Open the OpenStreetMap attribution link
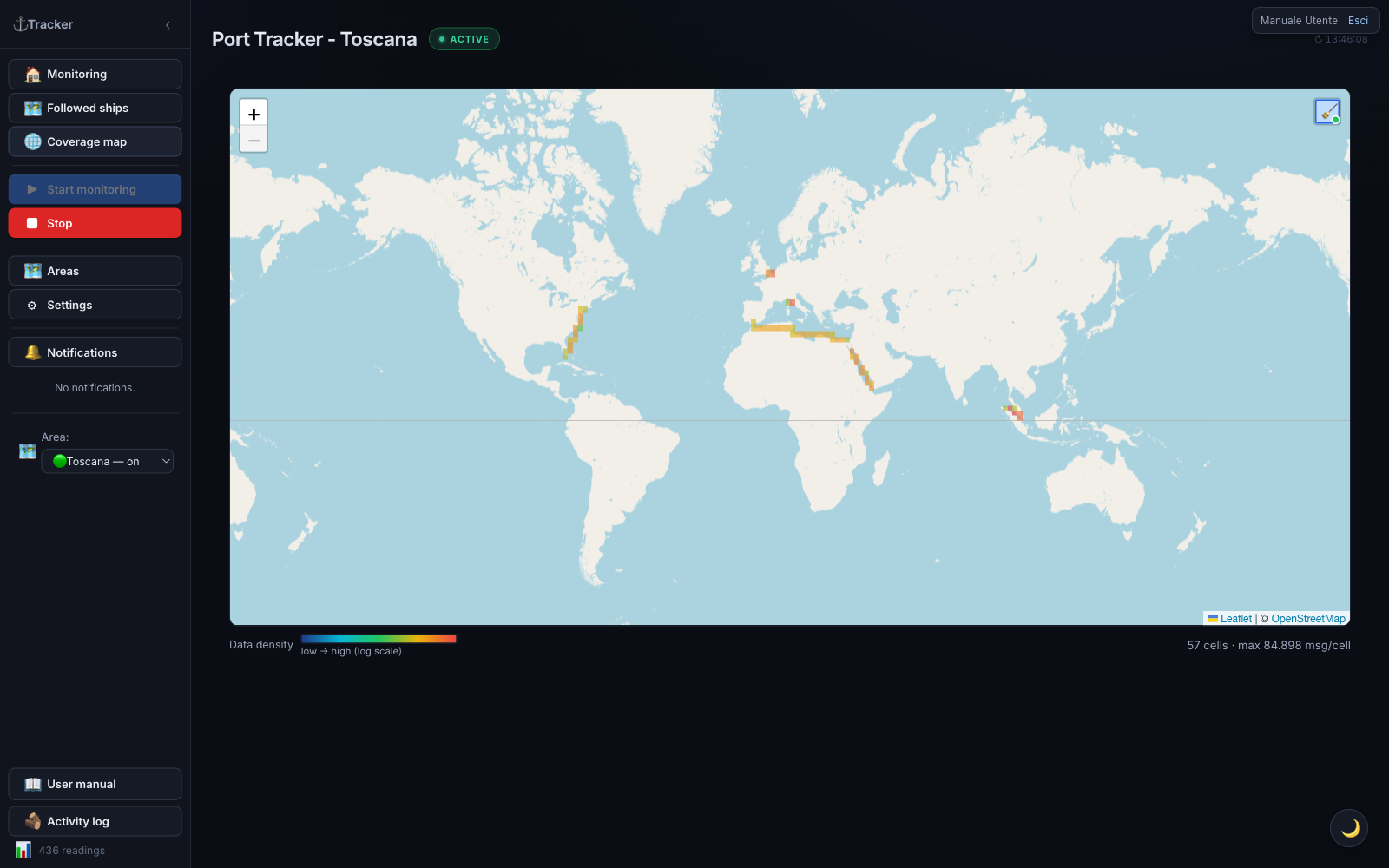This screenshot has width=1389, height=868. point(1308,619)
